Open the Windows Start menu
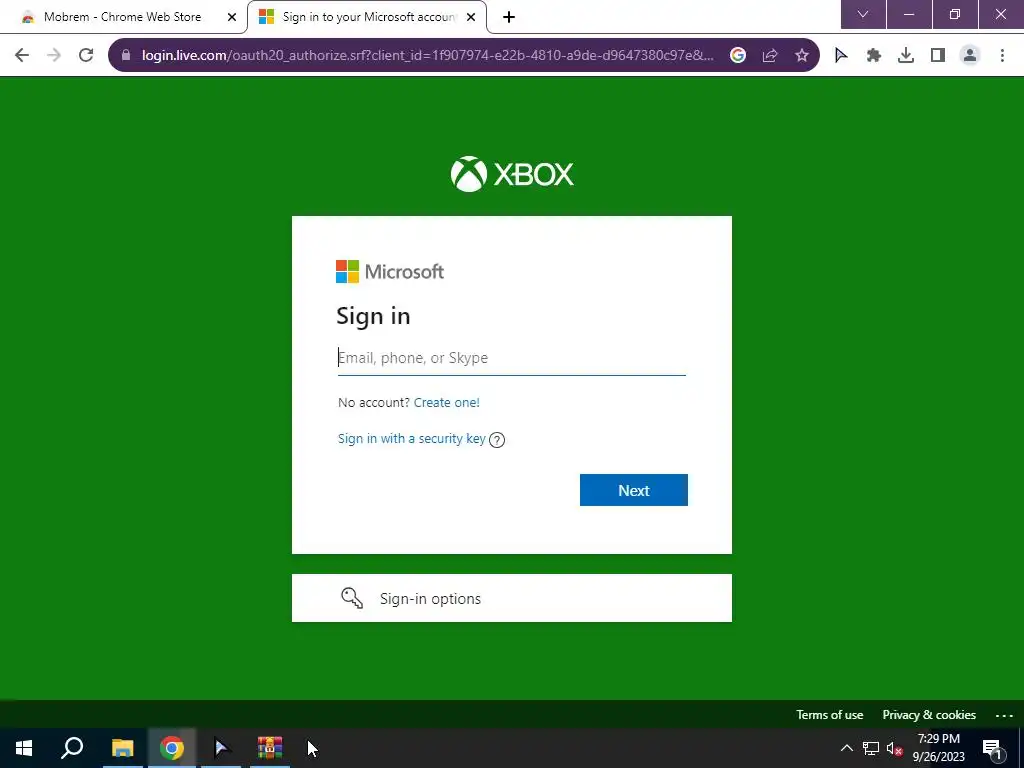The width and height of the screenshot is (1024, 768). click(x=24, y=748)
